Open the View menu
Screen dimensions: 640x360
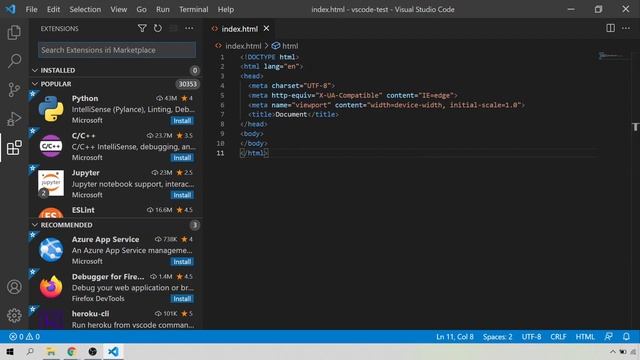(118, 9)
